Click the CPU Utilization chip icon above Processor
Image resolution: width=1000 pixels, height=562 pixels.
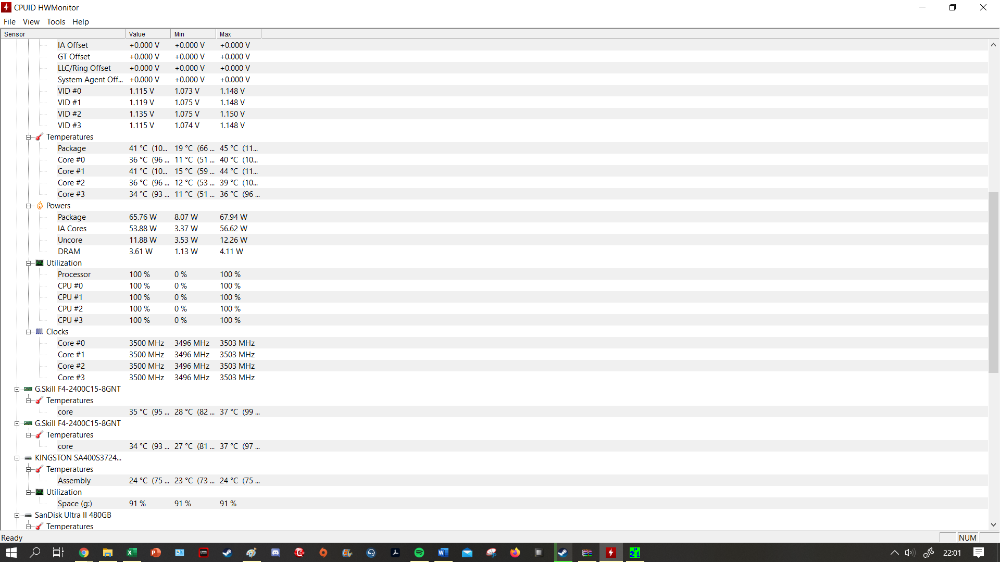click(x=40, y=263)
